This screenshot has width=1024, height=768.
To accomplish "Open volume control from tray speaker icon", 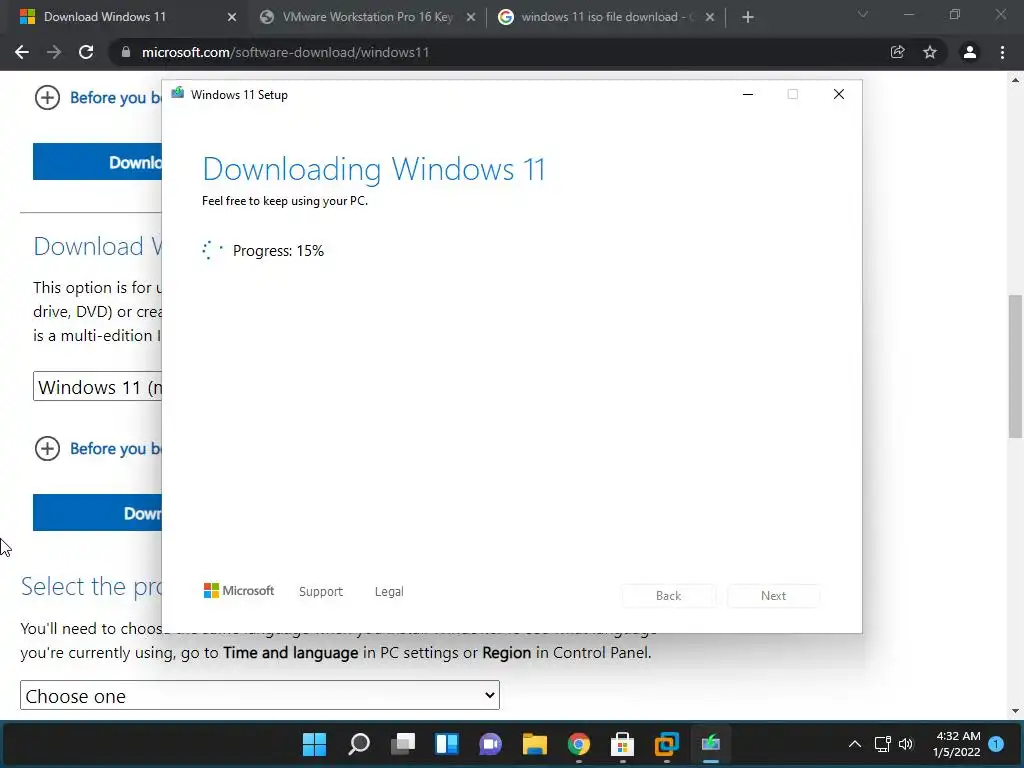I will [x=906, y=744].
